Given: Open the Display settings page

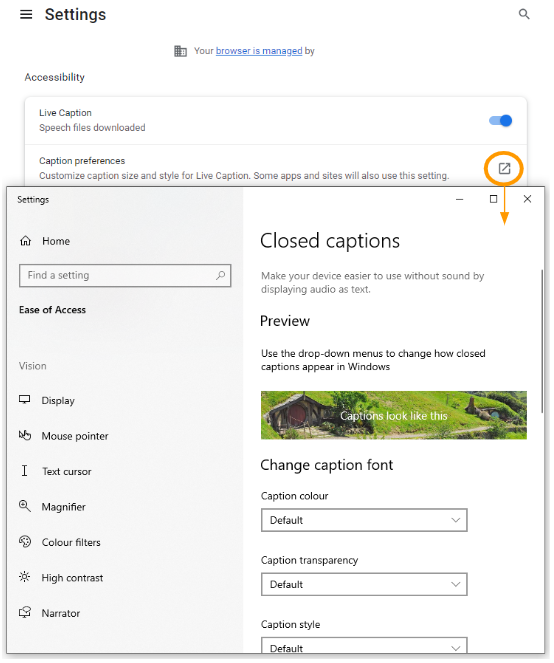Looking at the screenshot, I should pyautogui.click(x=58, y=400).
